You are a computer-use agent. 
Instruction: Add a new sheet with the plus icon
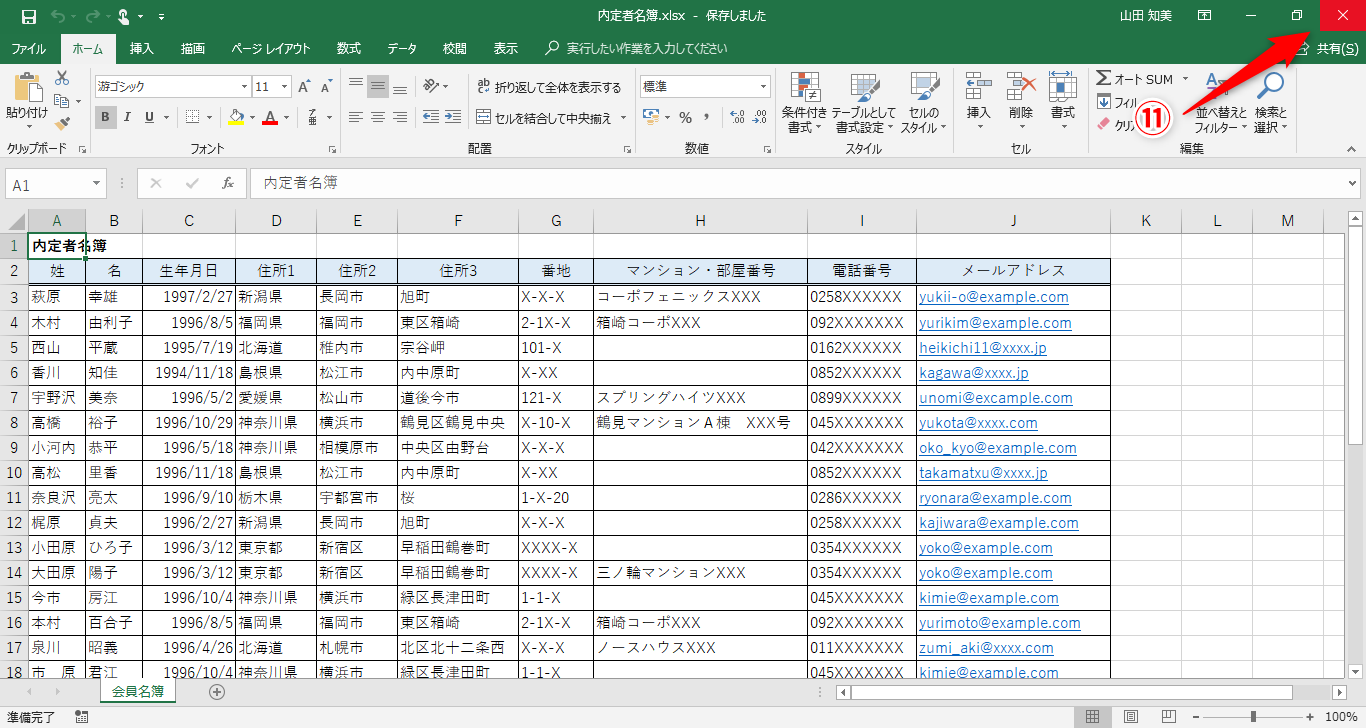coord(217,691)
